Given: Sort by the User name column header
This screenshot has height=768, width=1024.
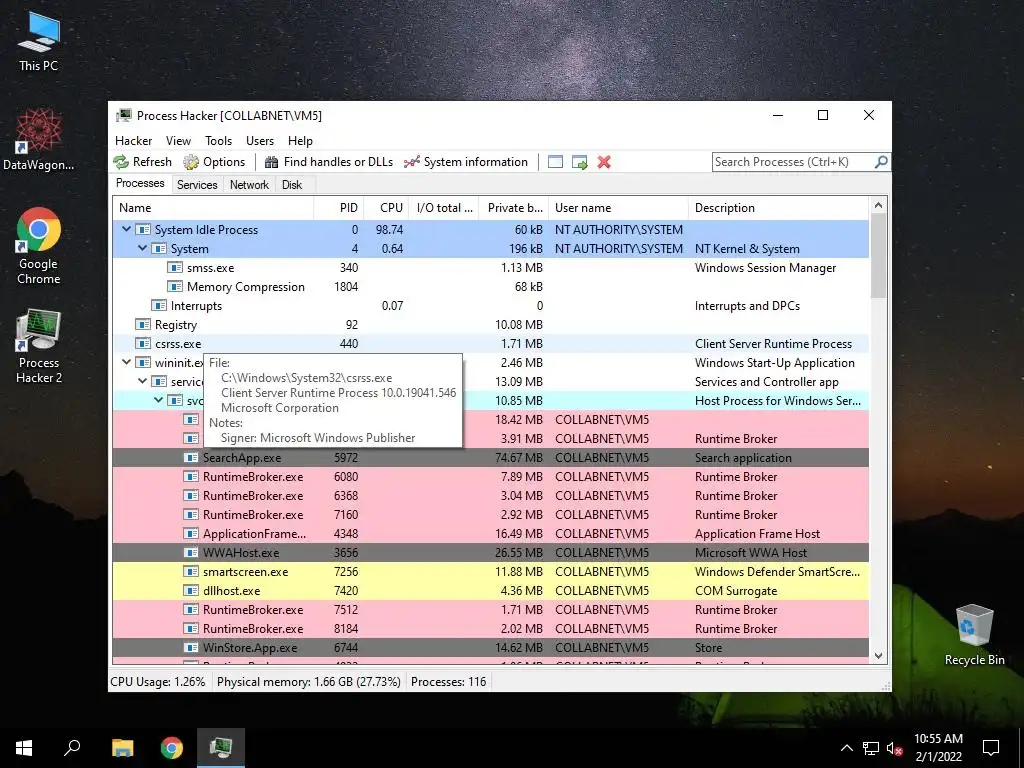Looking at the screenshot, I should (618, 208).
